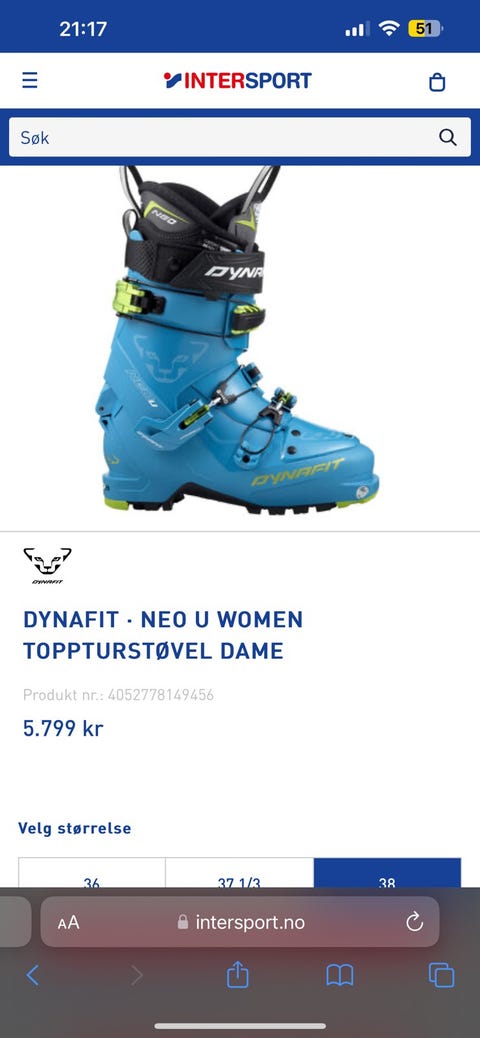The height and width of the screenshot is (1038, 480).
Task: Tap the intersport.no address bar
Action: [x=240, y=921]
